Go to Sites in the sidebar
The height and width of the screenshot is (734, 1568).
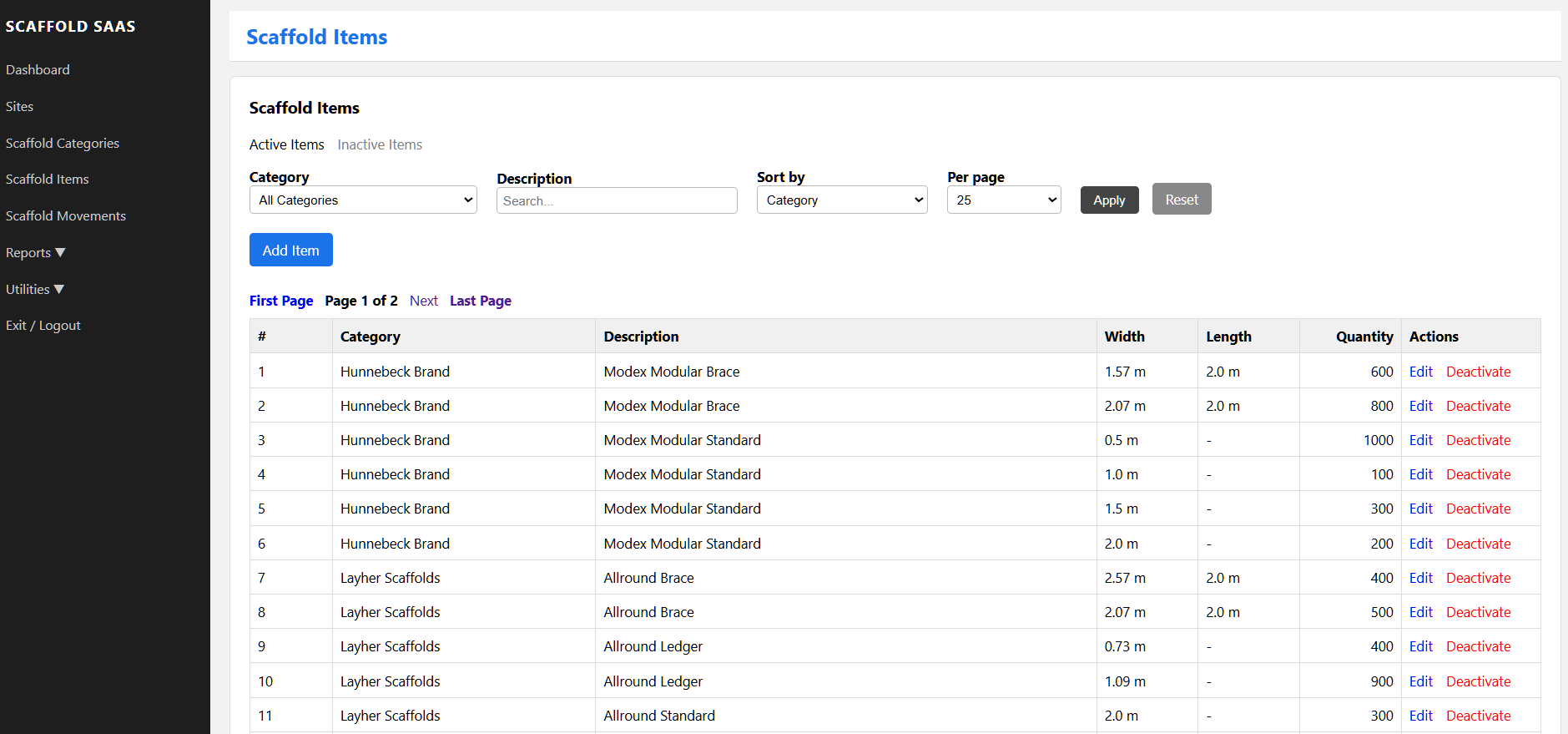point(19,107)
